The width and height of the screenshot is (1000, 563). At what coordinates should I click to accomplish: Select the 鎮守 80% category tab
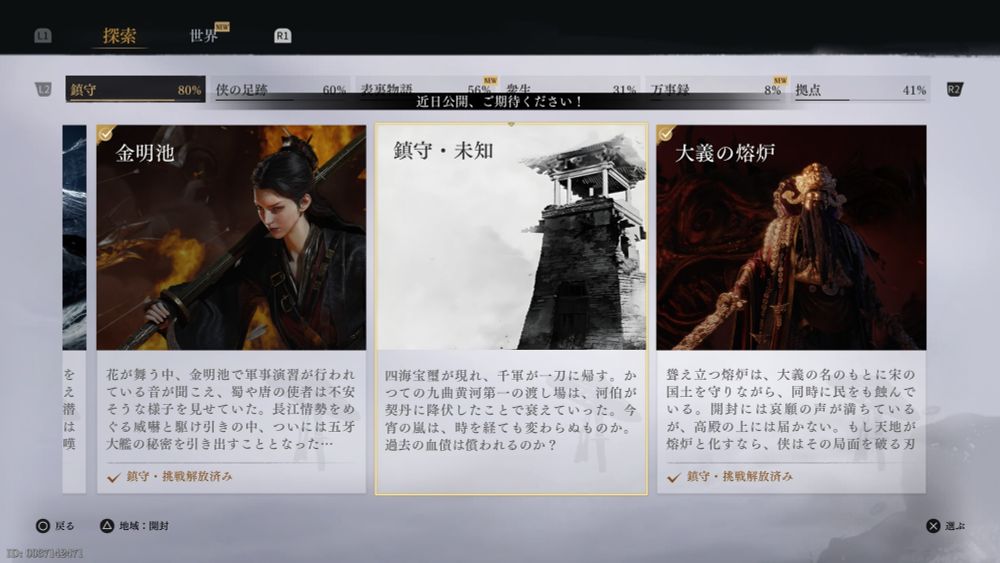[x=135, y=89]
